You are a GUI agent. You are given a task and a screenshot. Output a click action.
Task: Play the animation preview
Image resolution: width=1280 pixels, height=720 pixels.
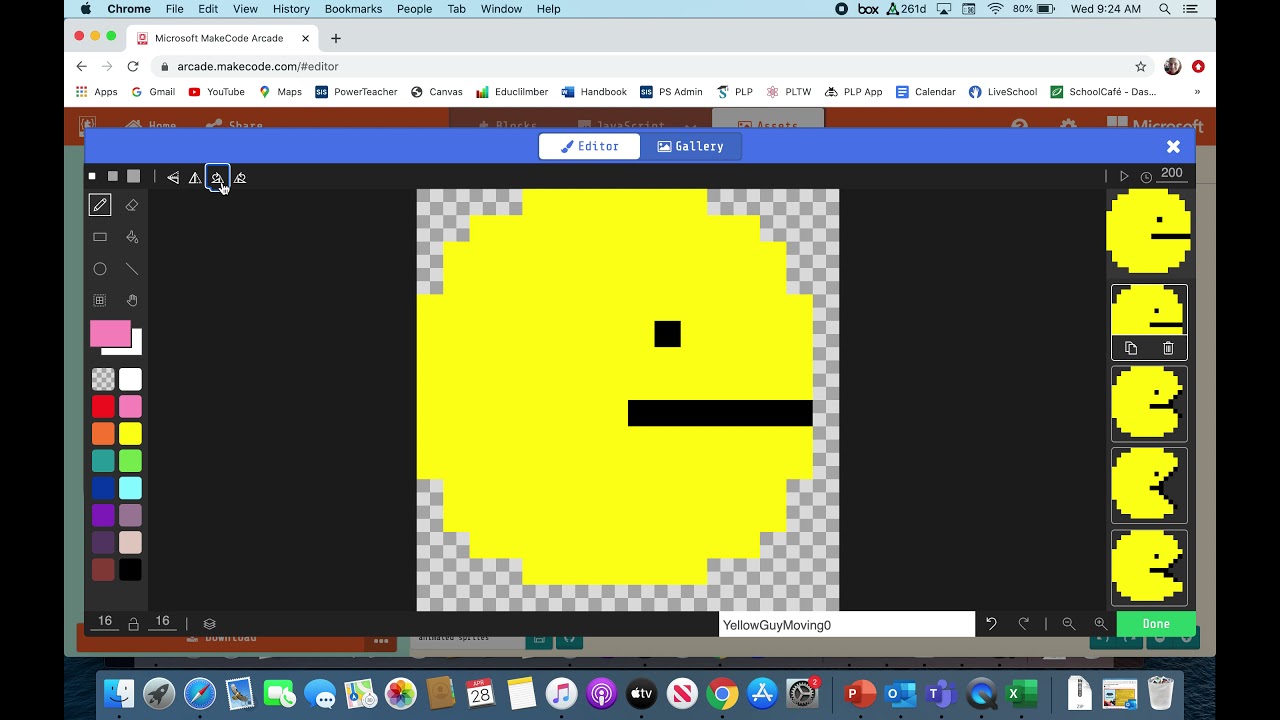point(1124,176)
